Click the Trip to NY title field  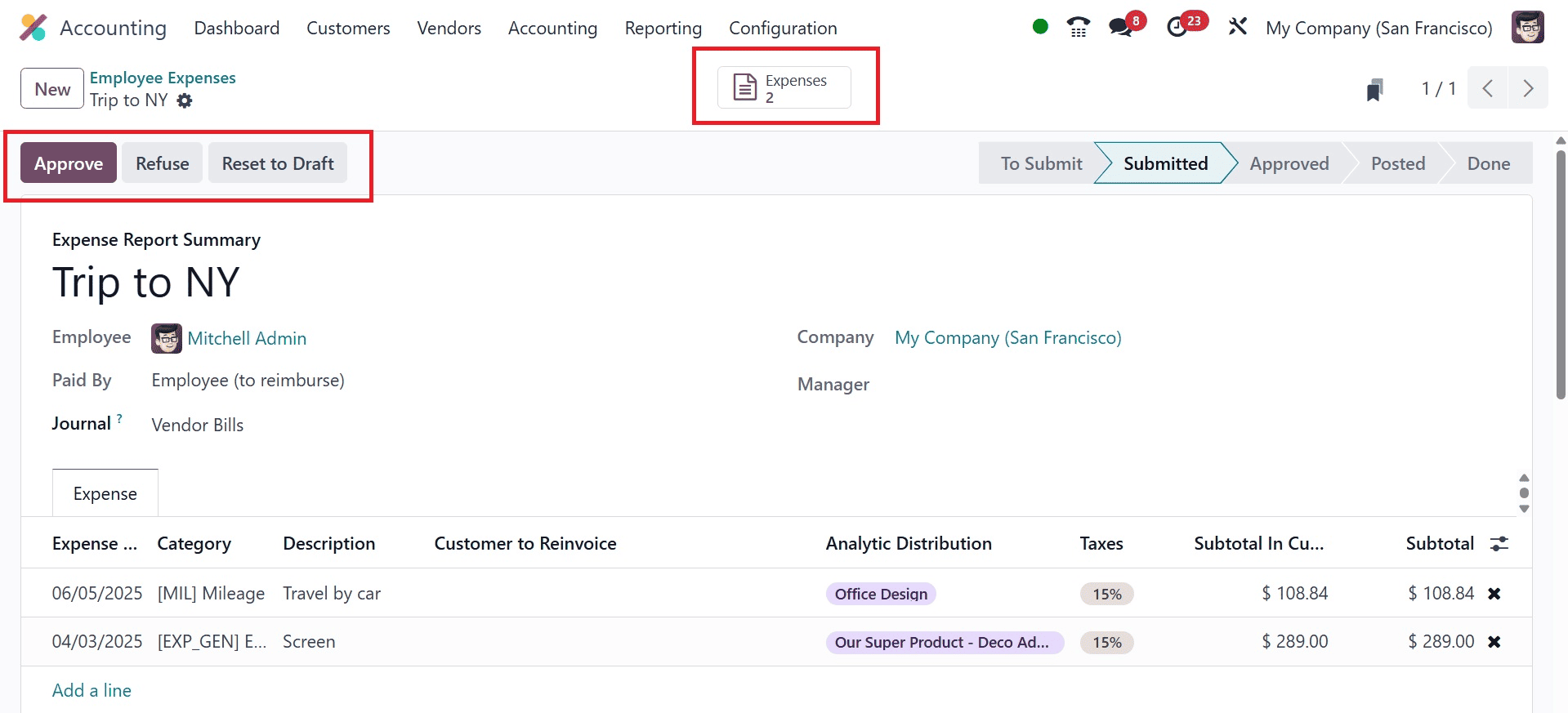(x=146, y=283)
